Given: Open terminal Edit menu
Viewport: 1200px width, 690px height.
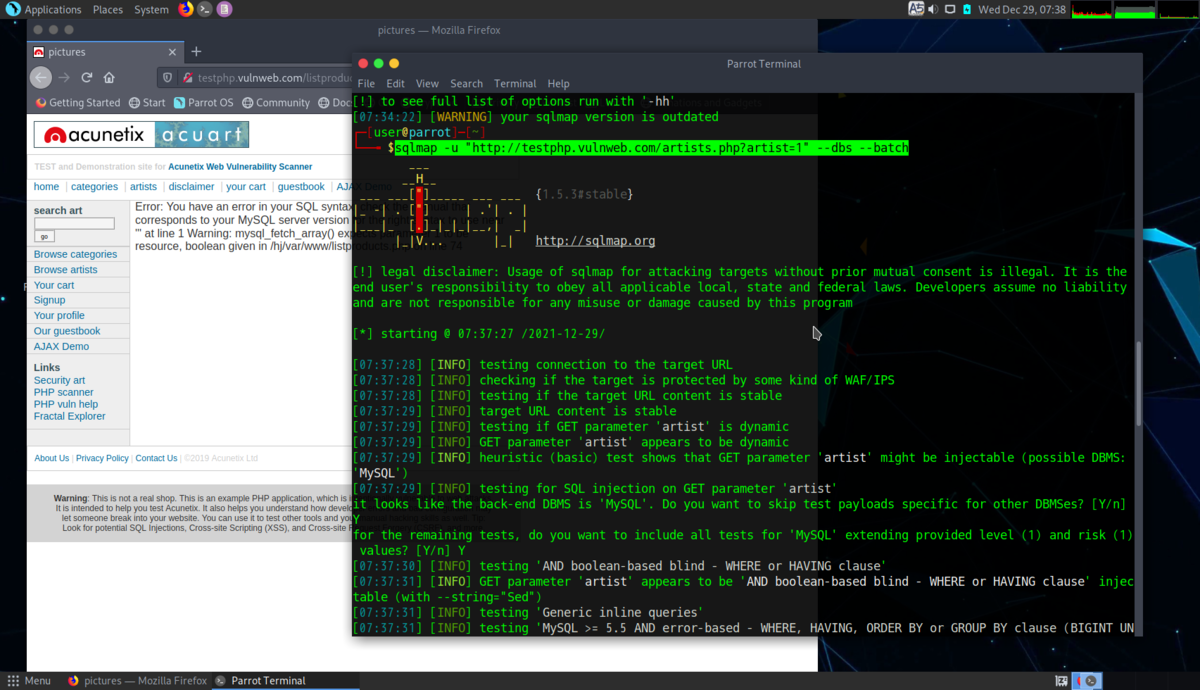Looking at the screenshot, I should (x=396, y=84).
